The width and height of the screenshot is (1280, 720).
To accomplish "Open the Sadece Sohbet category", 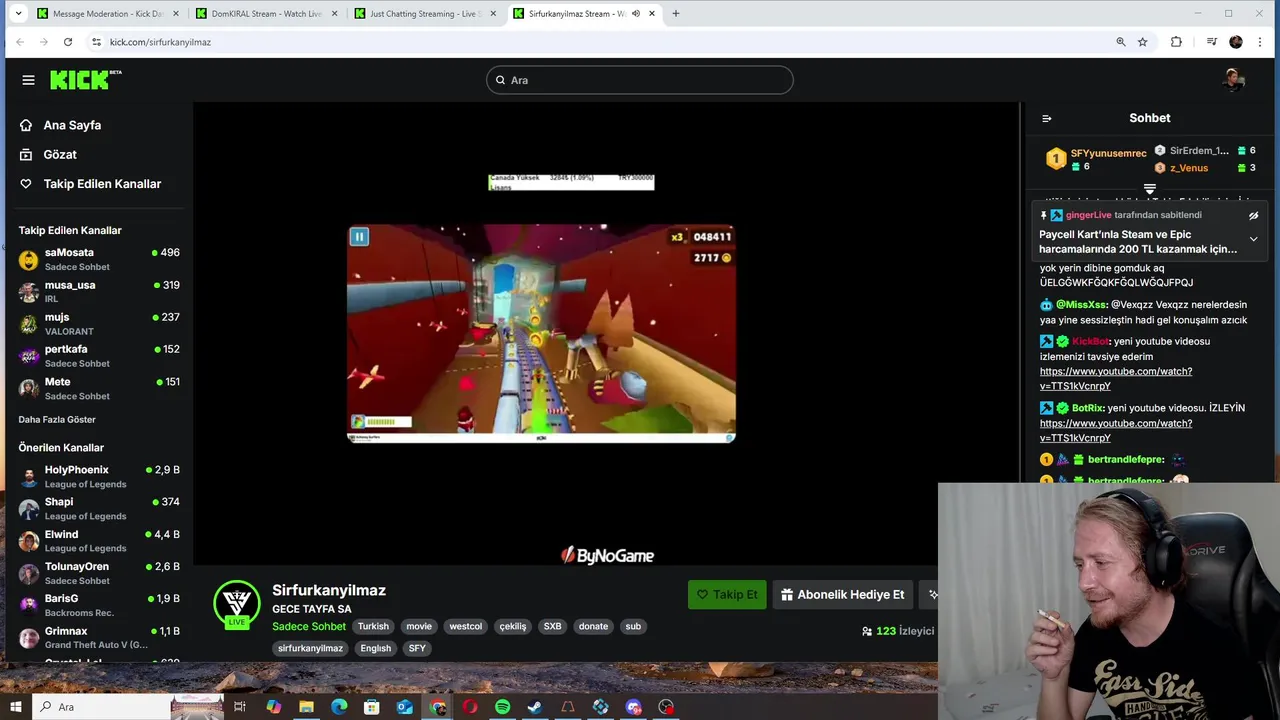I will [x=309, y=626].
